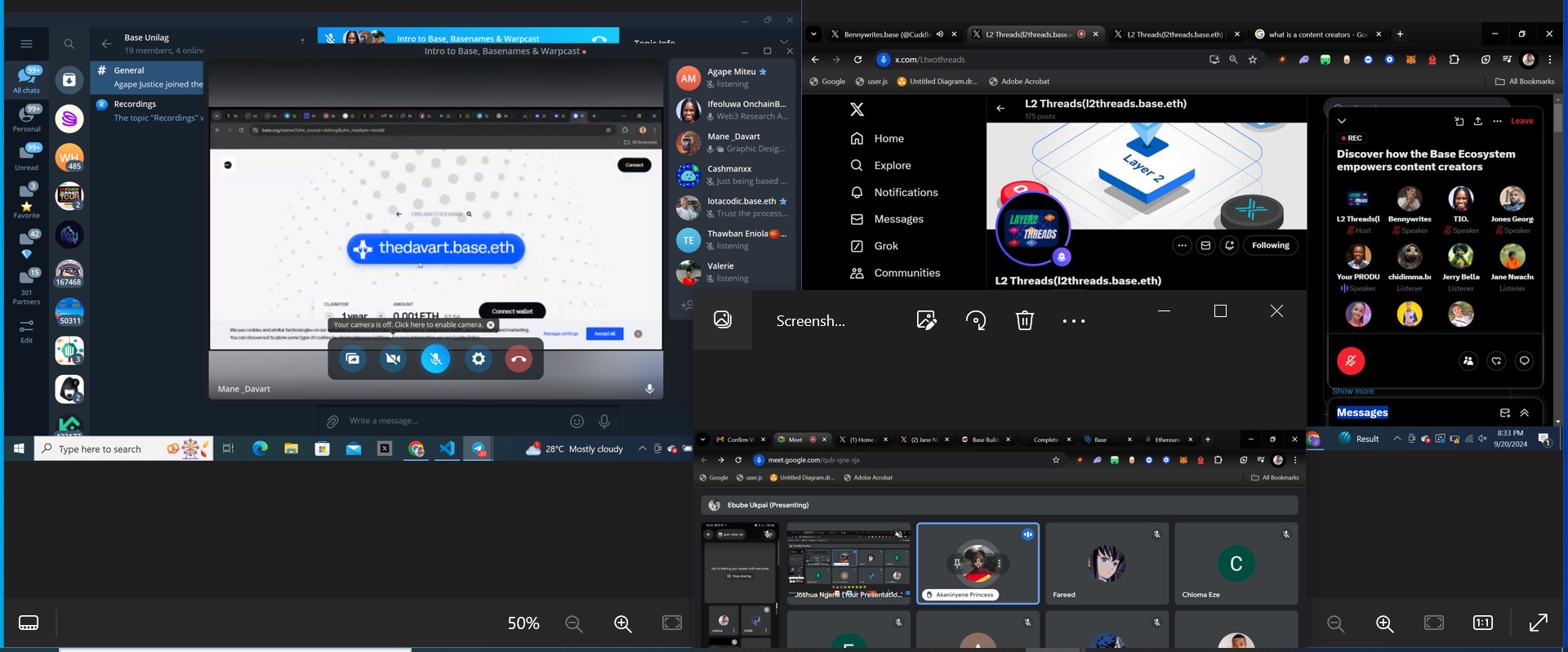Open the tab search dropdown in X Chrome window
The height and width of the screenshot is (652, 1568).
point(813,34)
